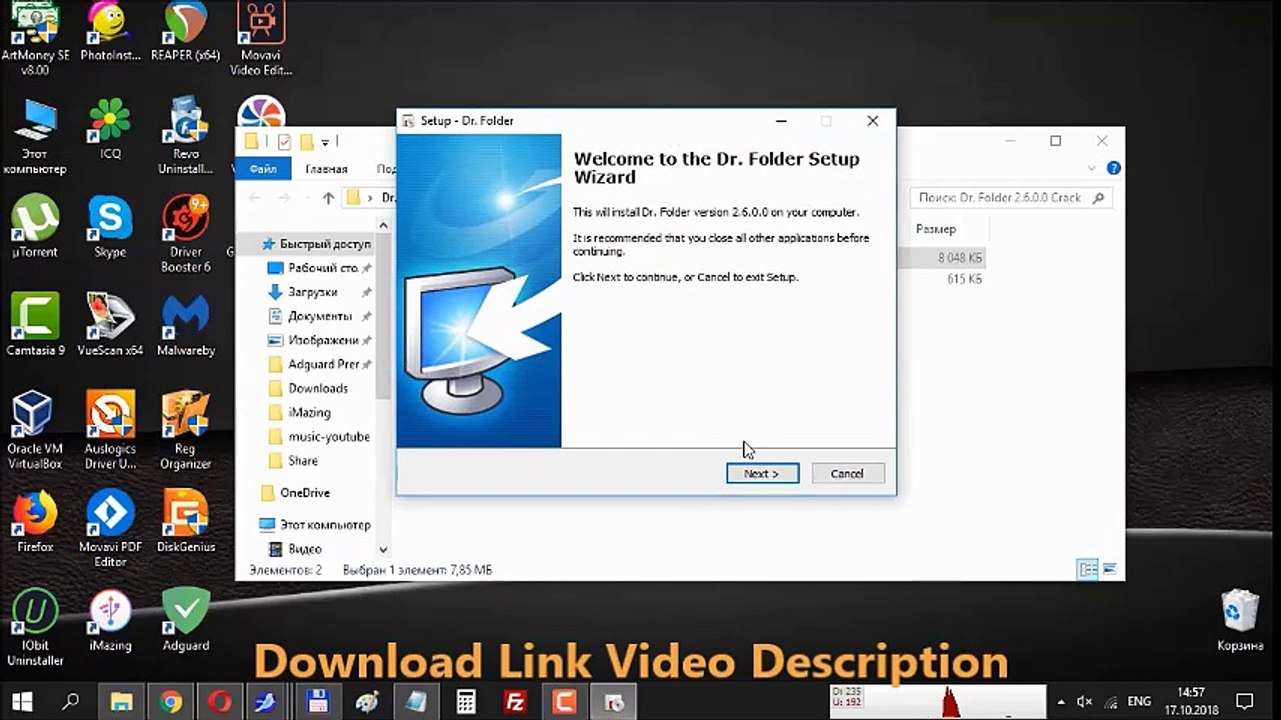Click the Explorer search field
1281x720 pixels.
click(x=1011, y=198)
